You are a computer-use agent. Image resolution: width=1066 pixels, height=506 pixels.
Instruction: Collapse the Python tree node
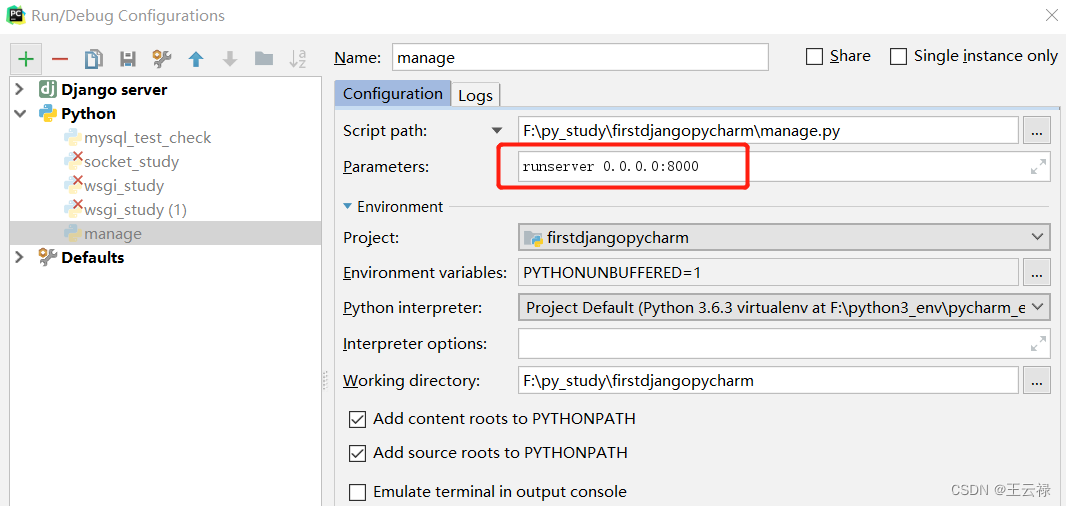20,114
